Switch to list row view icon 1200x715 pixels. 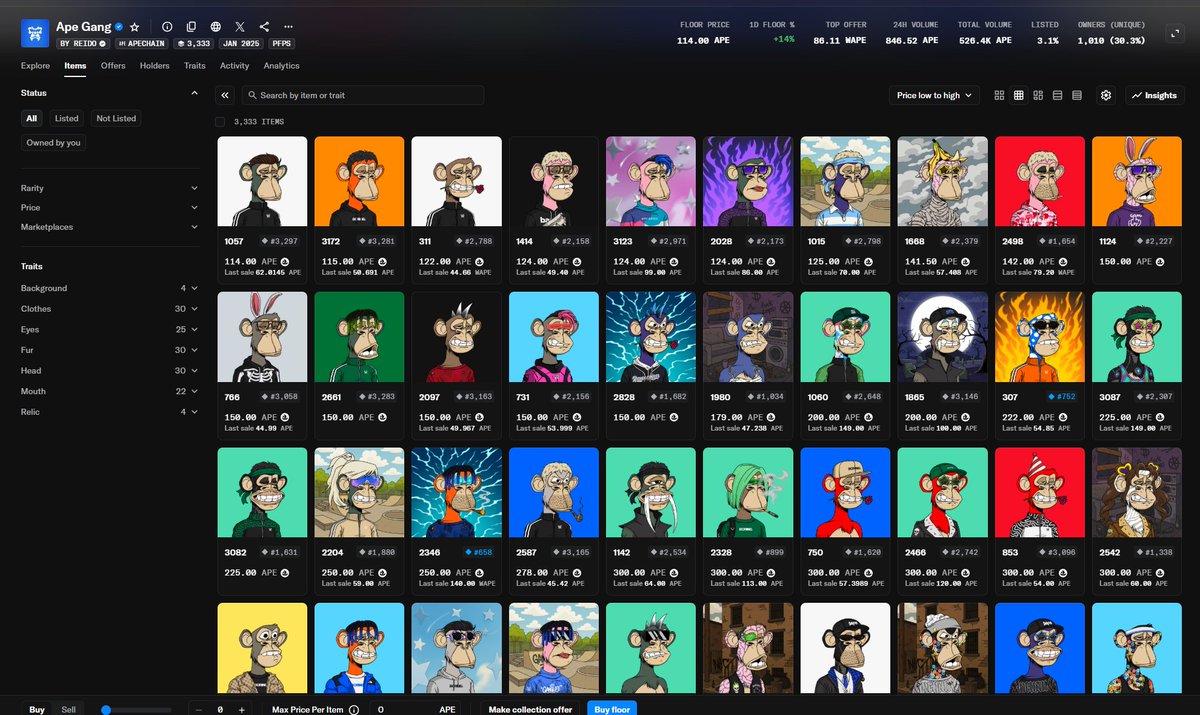click(x=1058, y=95)
